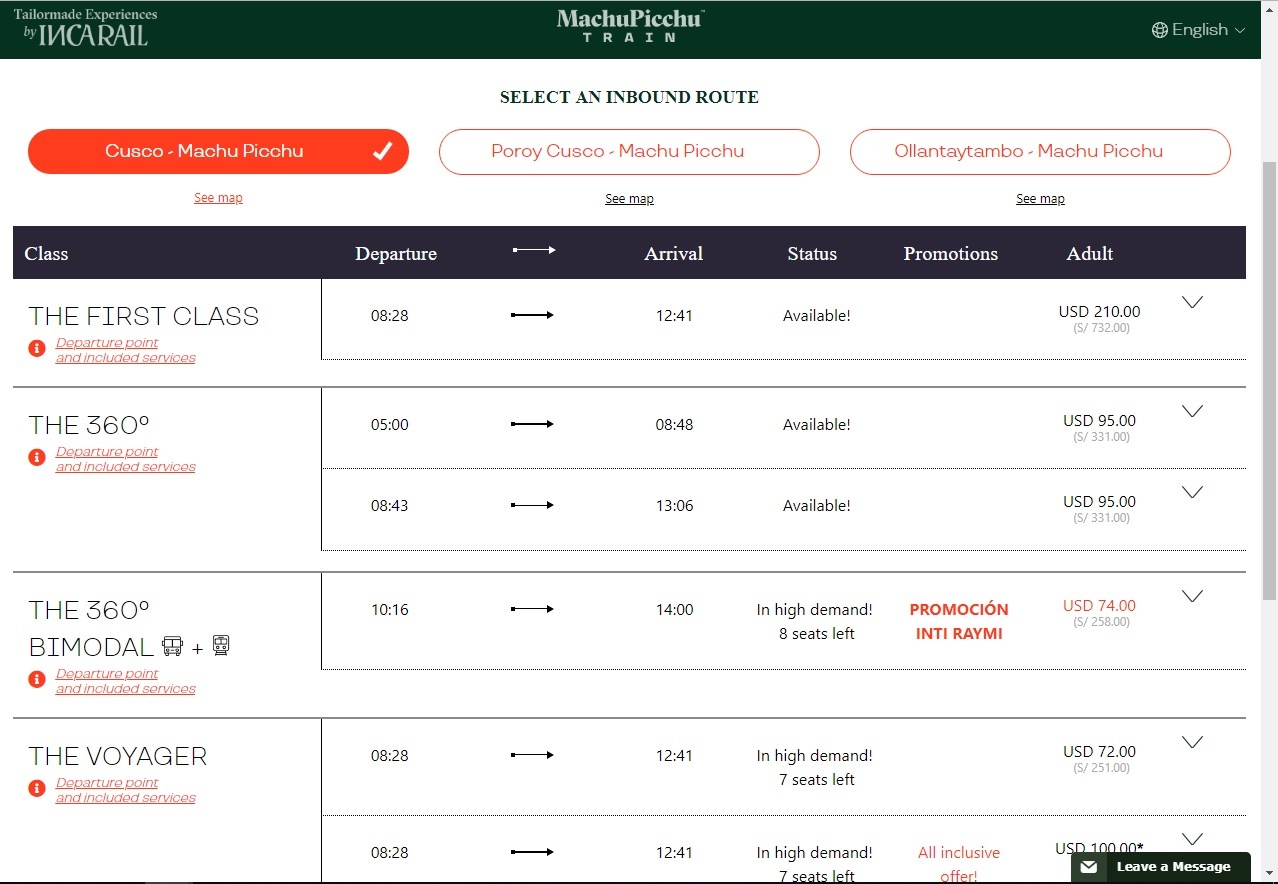Viewport: 1278px width, 884px height.
Task: Click the envelope icon in Leave a Message
Action: tap(1089, 867)
